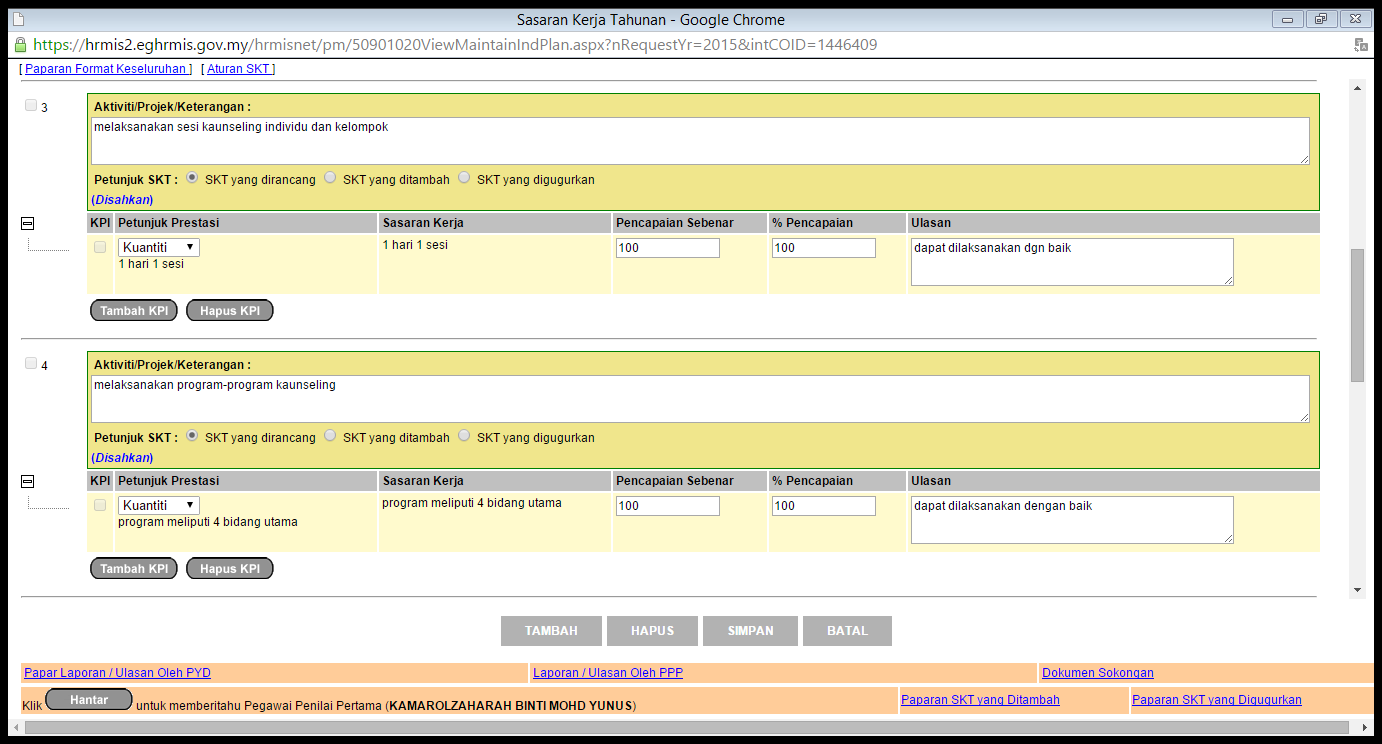The height and width of the screenshot is (744, 1382).
Task: Click the vertical scrollbar up arrow
Action: [1357, 89]
